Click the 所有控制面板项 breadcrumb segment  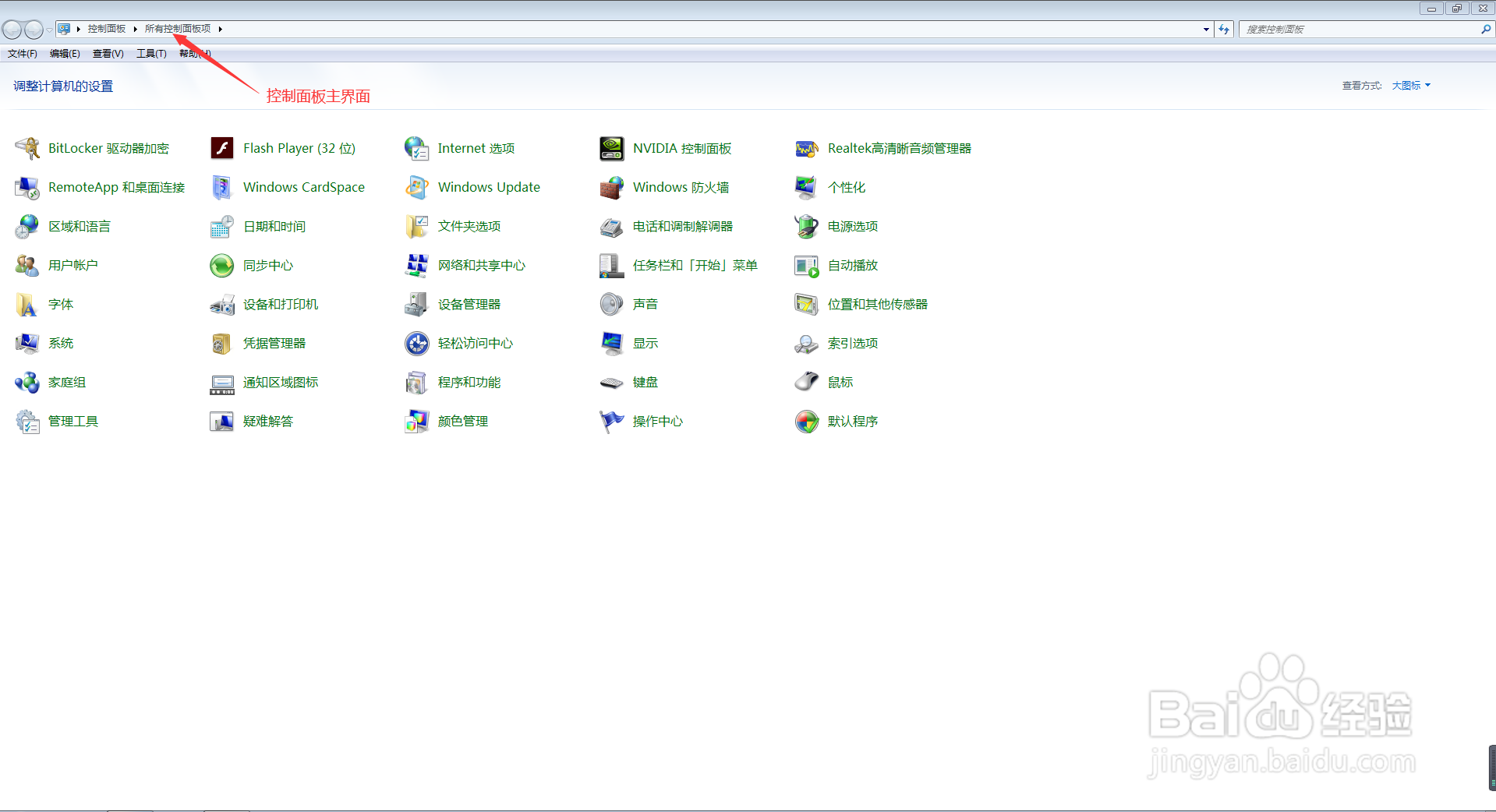click(x=178, y=29)
